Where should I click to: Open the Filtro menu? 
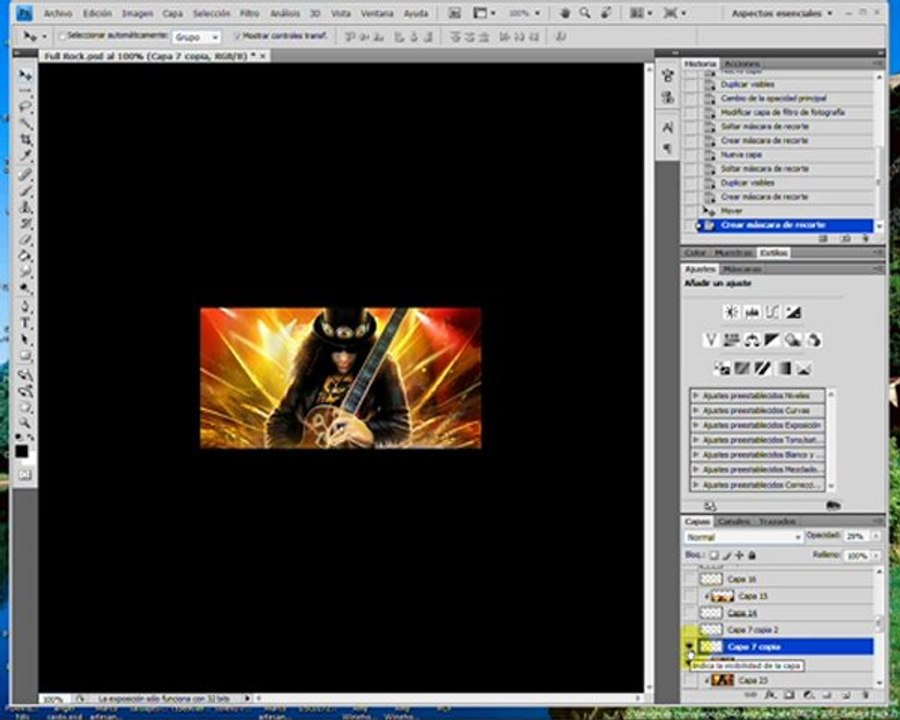tap(250, 13)
